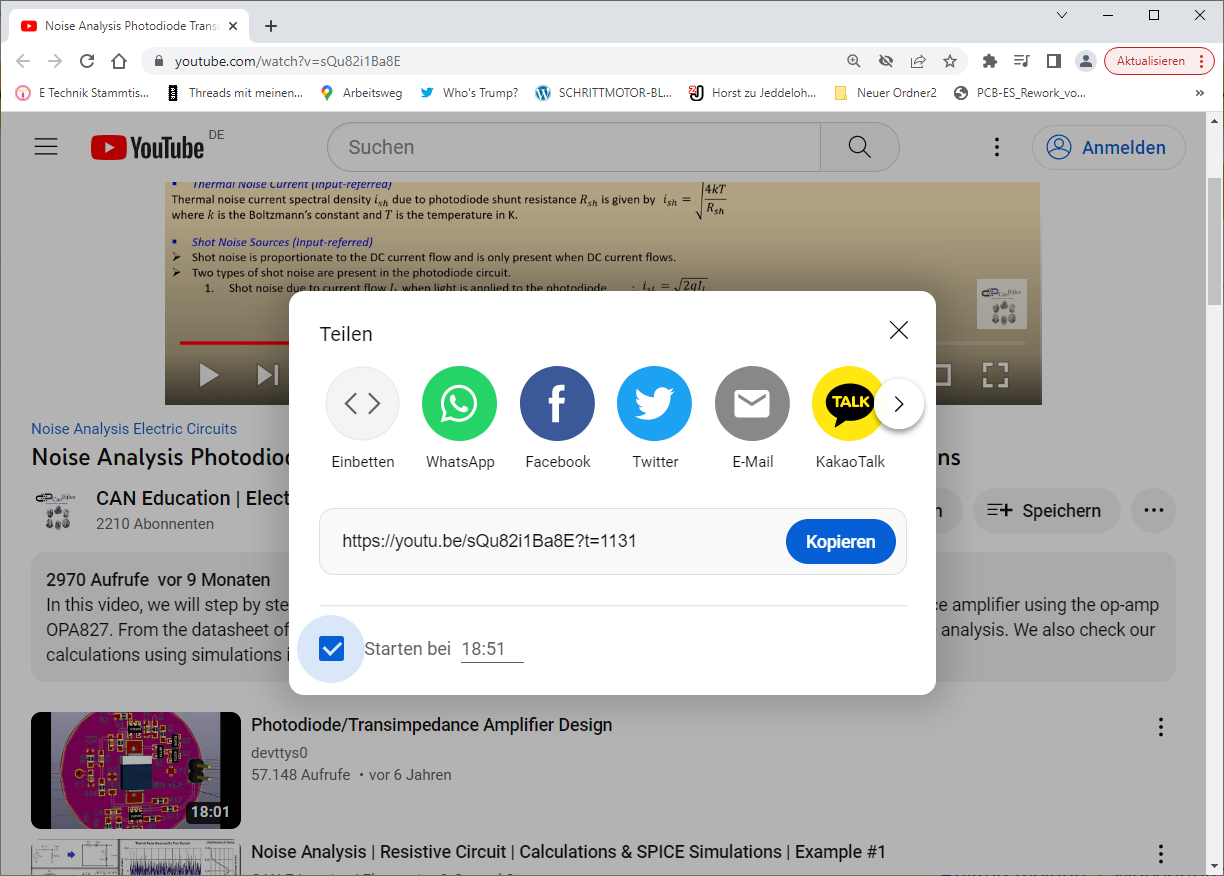Enter fullscreen mode
The image size is (1224, 876).
pos(995,375)
